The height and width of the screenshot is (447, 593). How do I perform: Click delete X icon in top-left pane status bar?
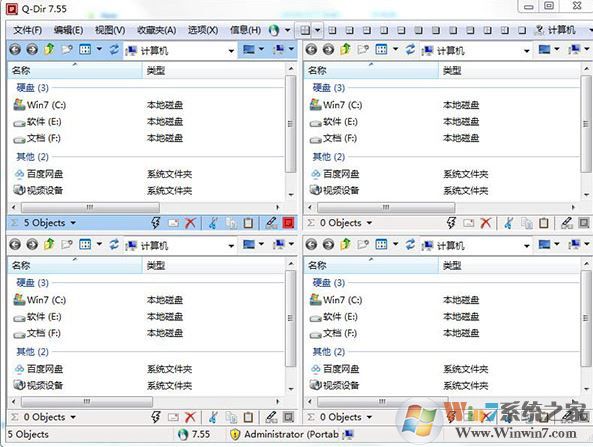(x=190, y=223)
